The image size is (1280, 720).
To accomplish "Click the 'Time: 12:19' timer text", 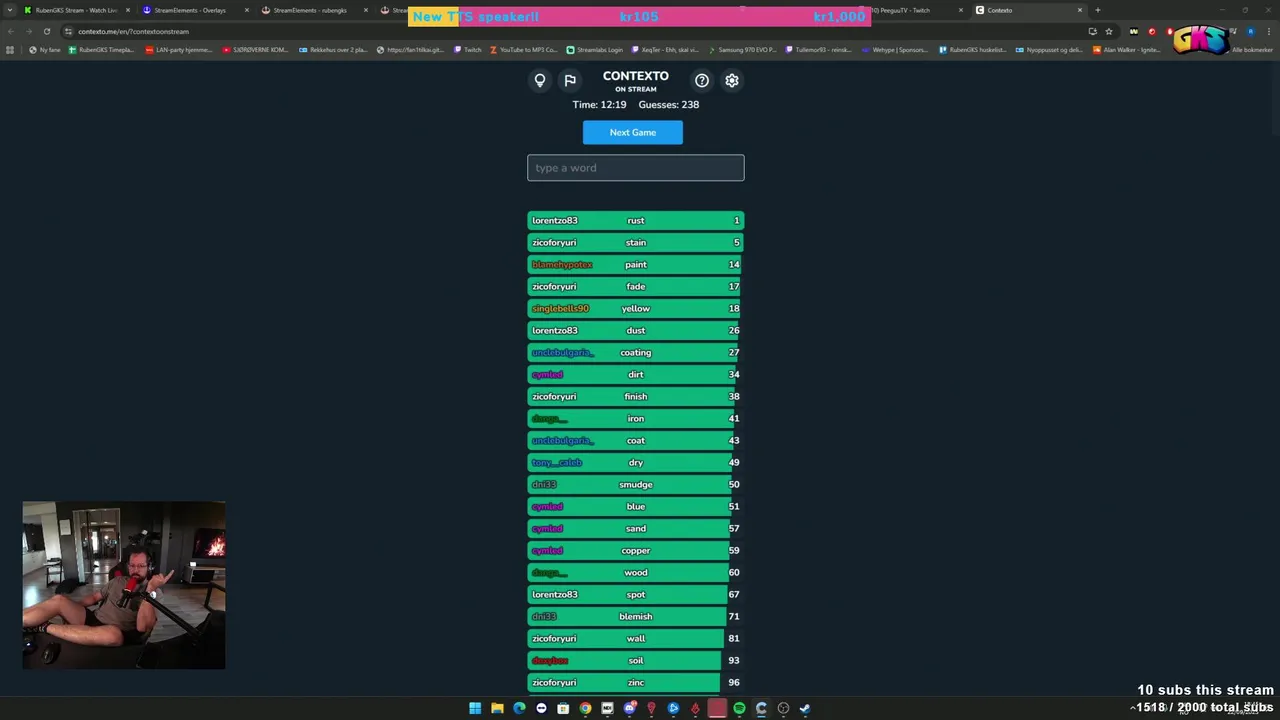I will pos(599,104).
